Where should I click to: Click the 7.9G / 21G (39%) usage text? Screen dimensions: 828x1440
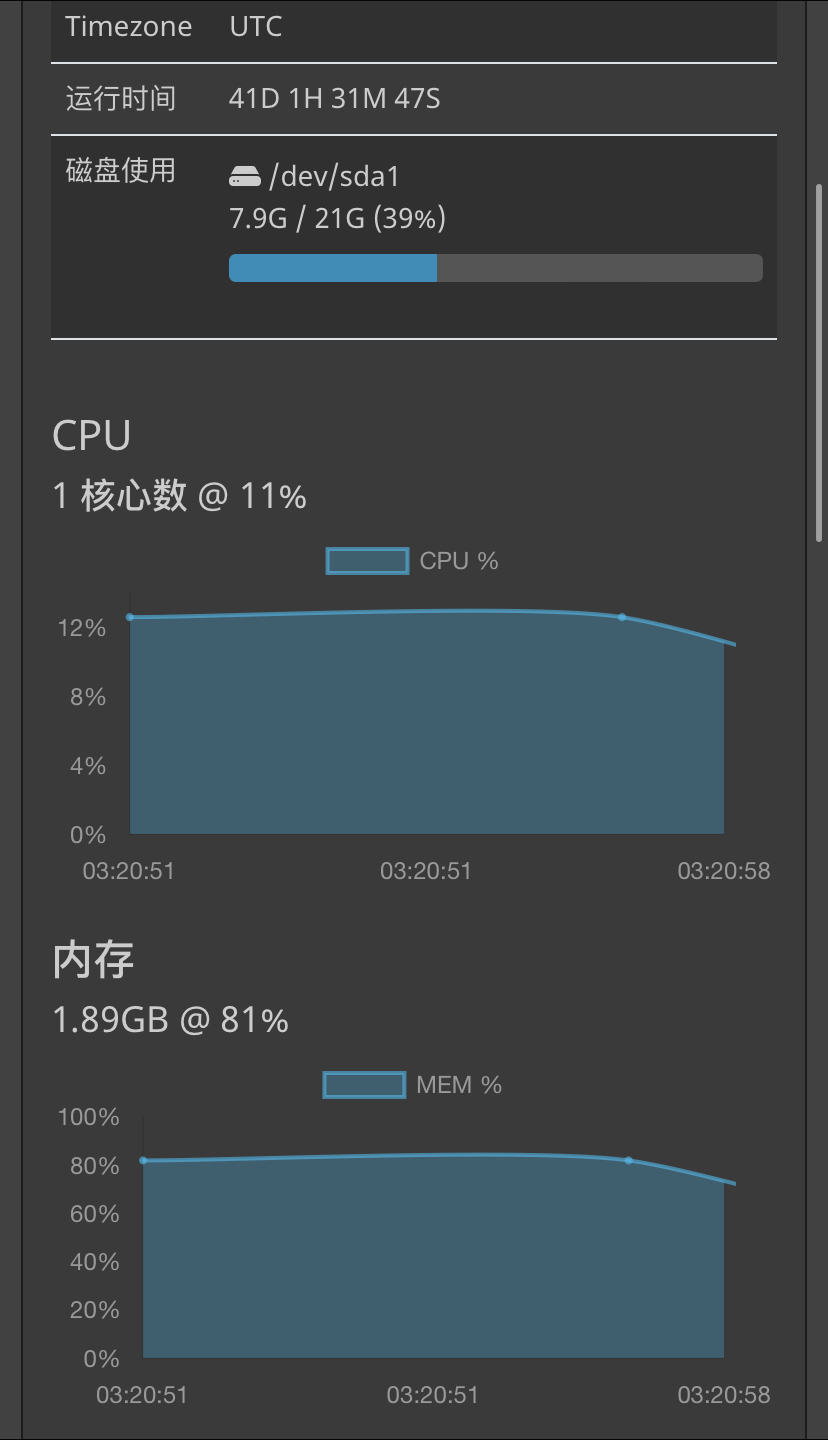[x=337, y=218]
